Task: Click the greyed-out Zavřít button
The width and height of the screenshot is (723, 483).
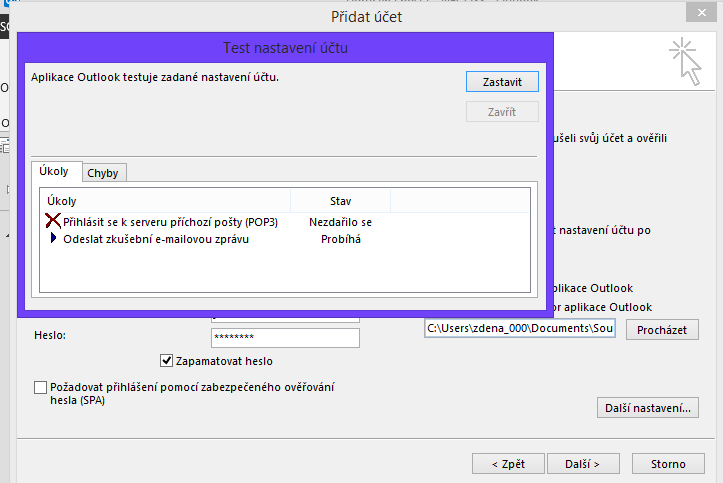Action: (502, 112)
